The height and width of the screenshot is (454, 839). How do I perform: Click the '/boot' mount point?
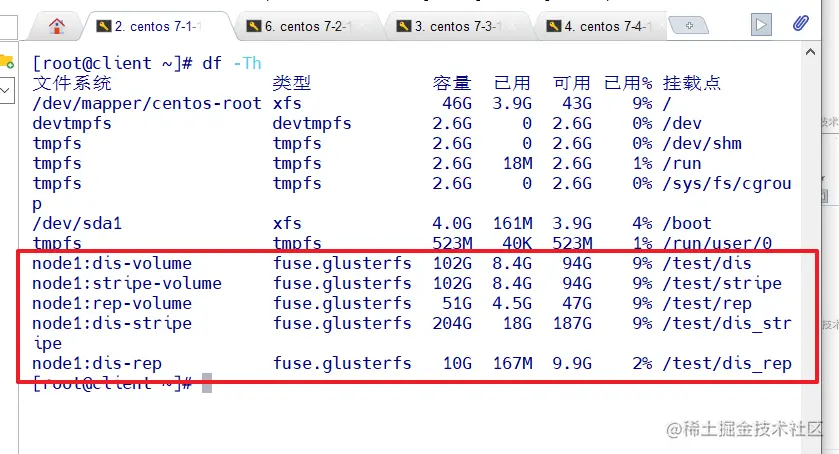(688, 223)
